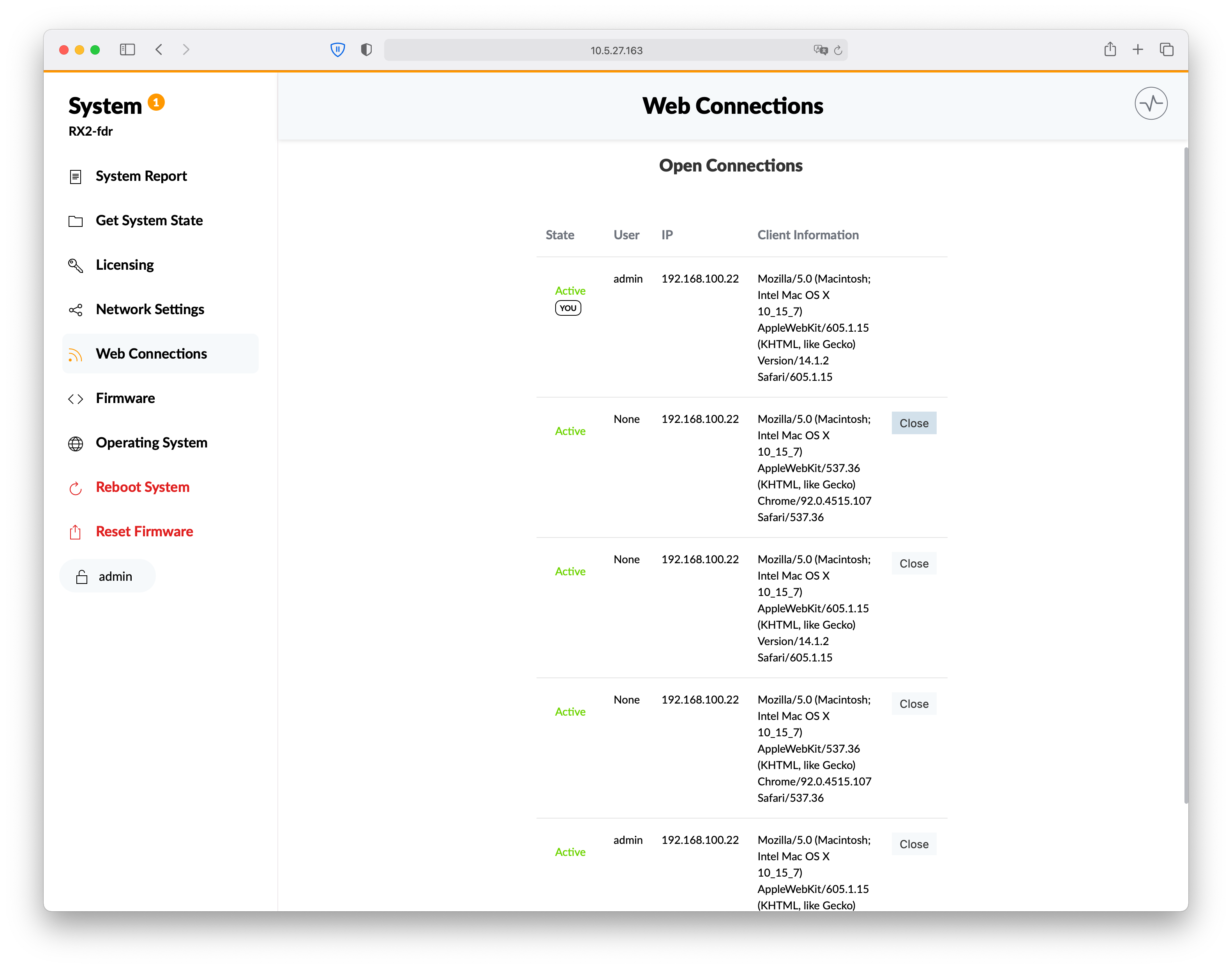The image size is (1232, 969).
Task: Click the first row IP 192.168.100.22
Action: click(700, 279)
